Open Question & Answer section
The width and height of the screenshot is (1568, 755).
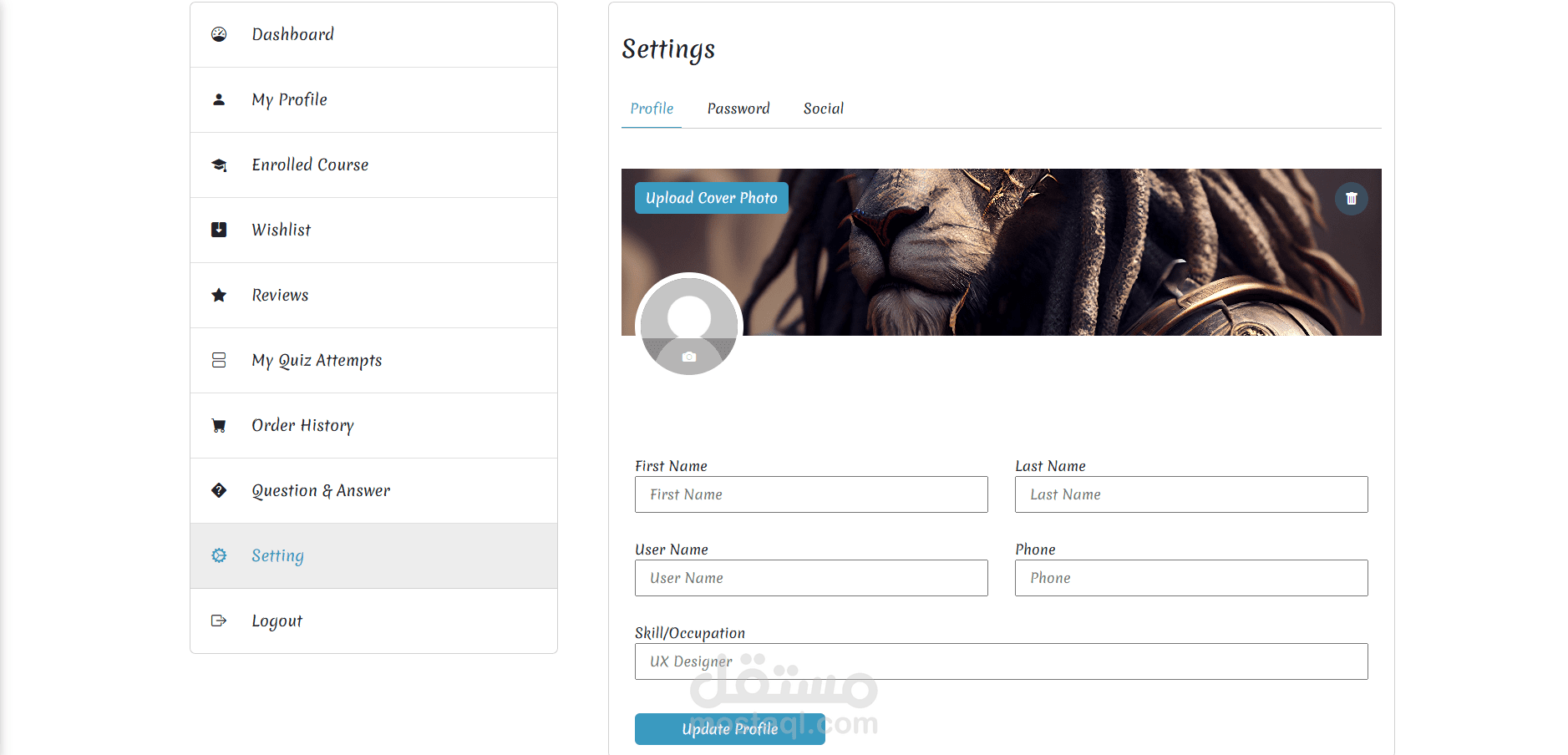[373, 490]
